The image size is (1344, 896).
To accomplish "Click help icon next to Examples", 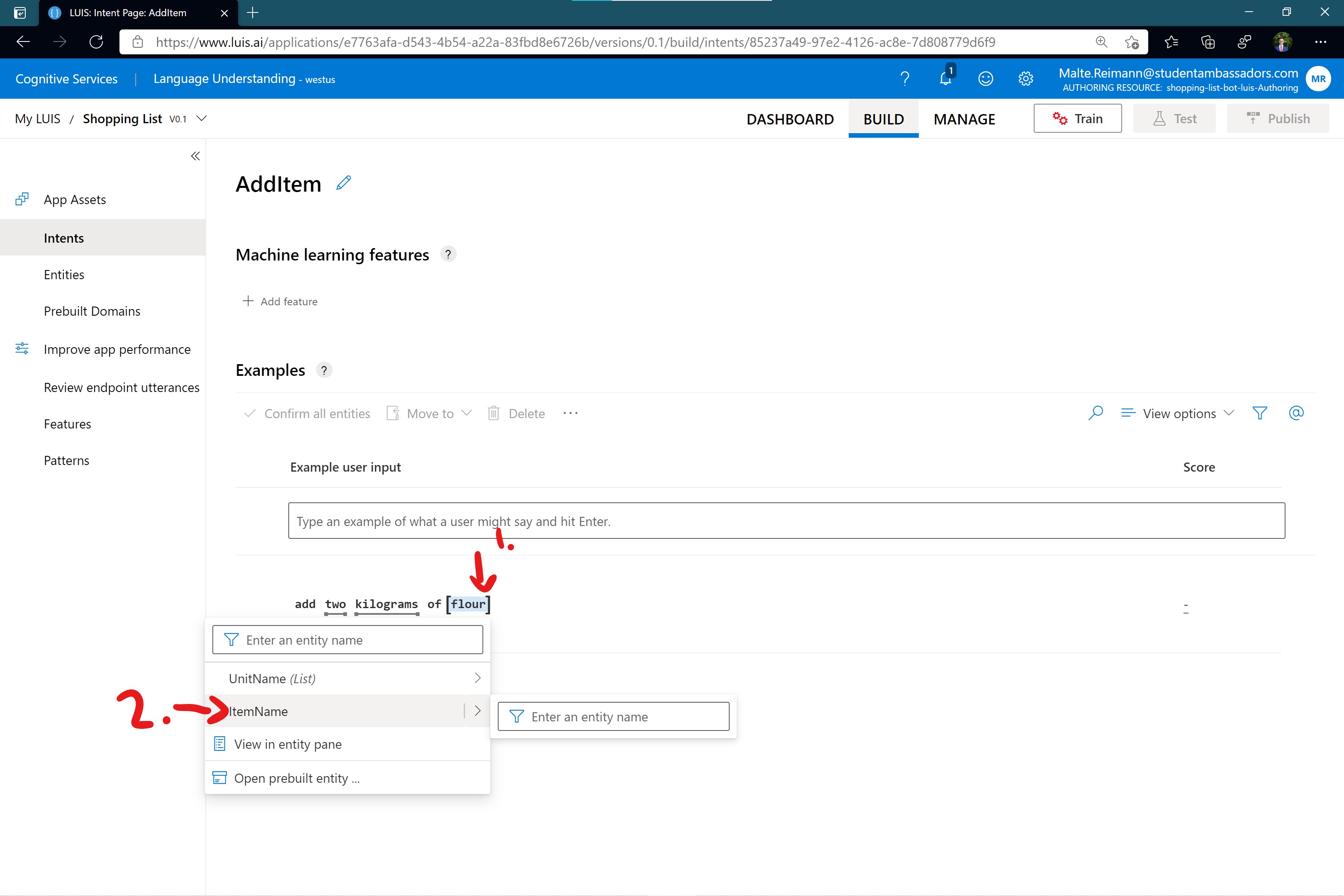I will coord(324,370).
